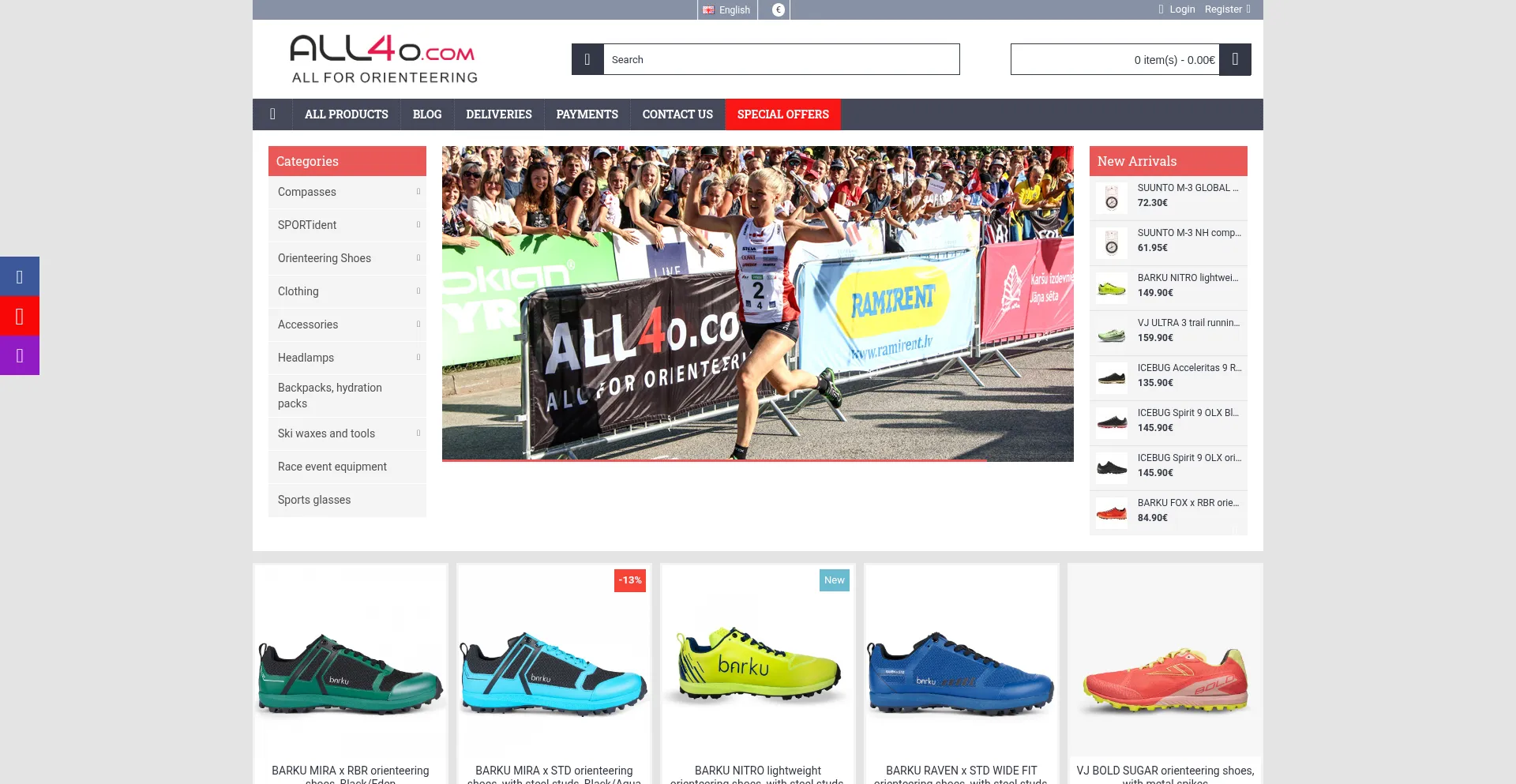The height and width of the screenshot is (784, 1516).
Task: Open the blue Facebook side button
Action: 20,276
